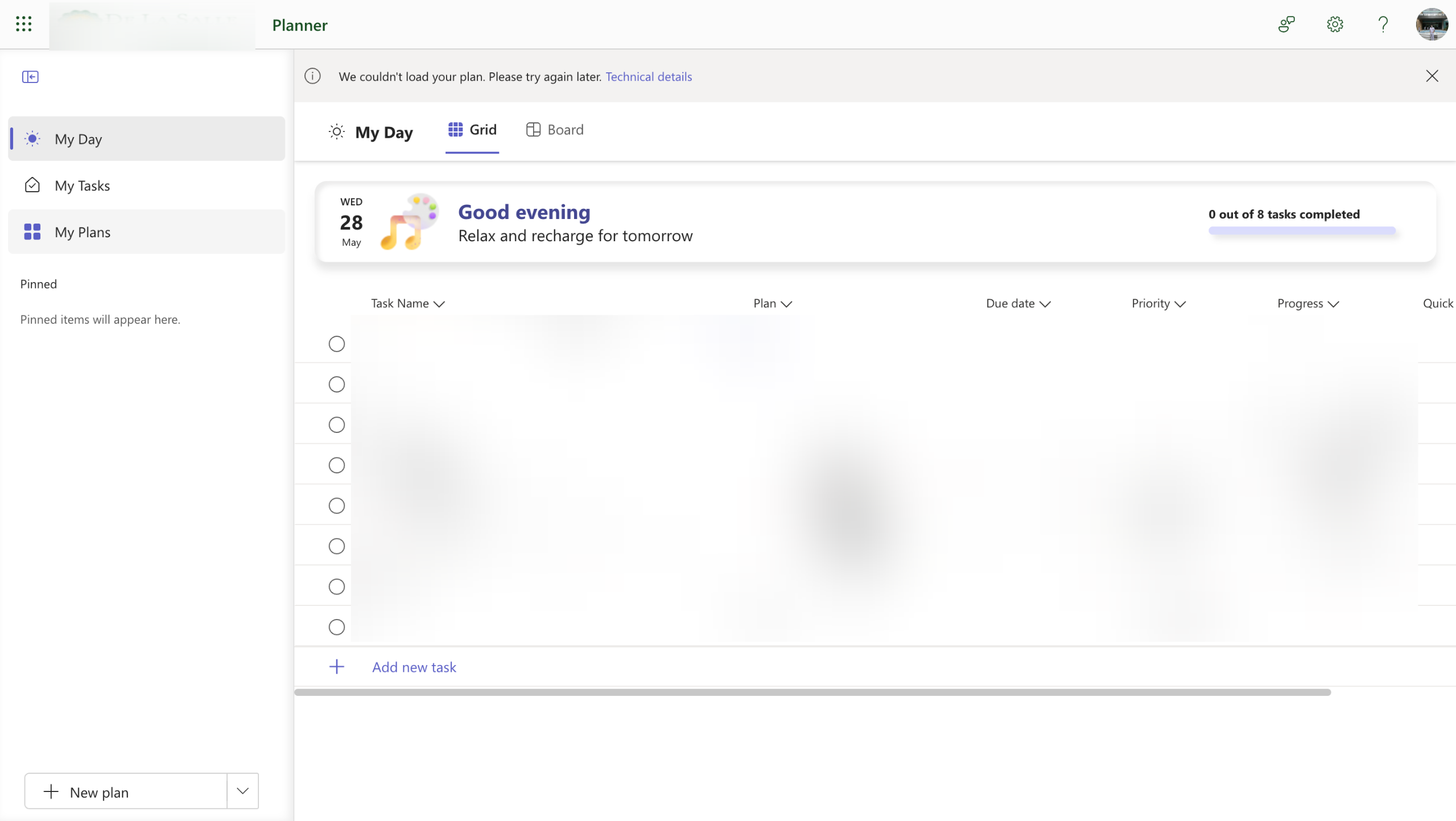
Task: Click the New plan button
Action: coord(126,791)
